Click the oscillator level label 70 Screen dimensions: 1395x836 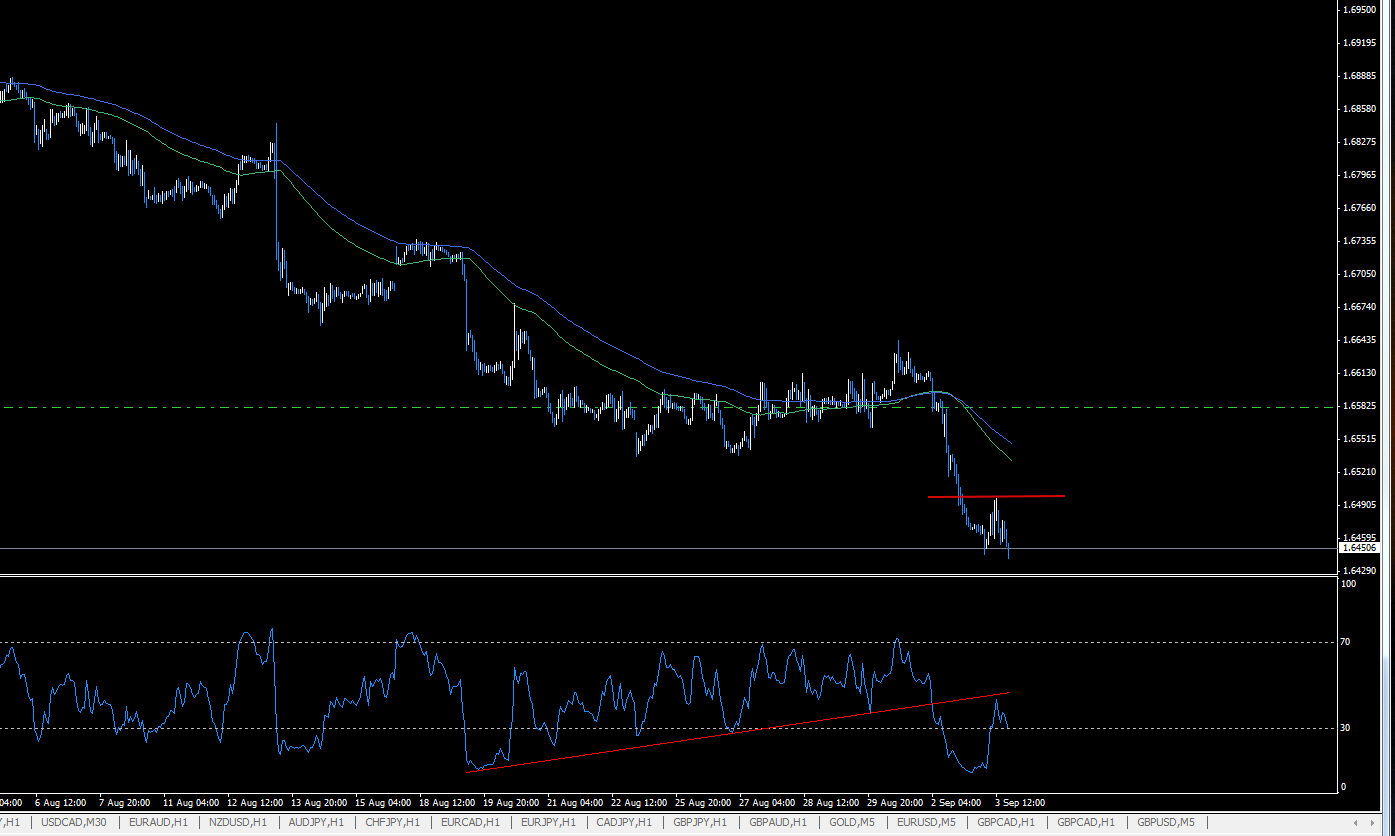pyautogui.click(x=1347, y=642)
